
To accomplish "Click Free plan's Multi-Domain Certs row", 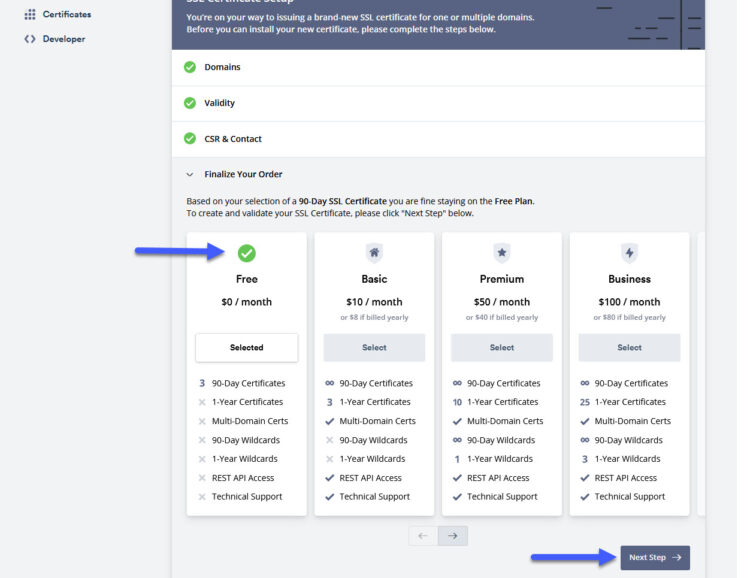I will click(243, 422).
